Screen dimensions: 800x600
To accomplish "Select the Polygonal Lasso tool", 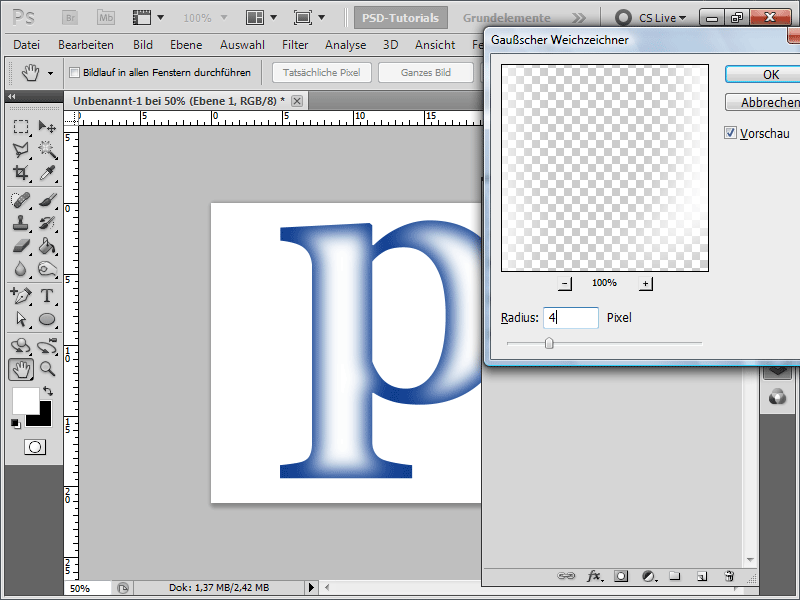I will tap(20, 149).
